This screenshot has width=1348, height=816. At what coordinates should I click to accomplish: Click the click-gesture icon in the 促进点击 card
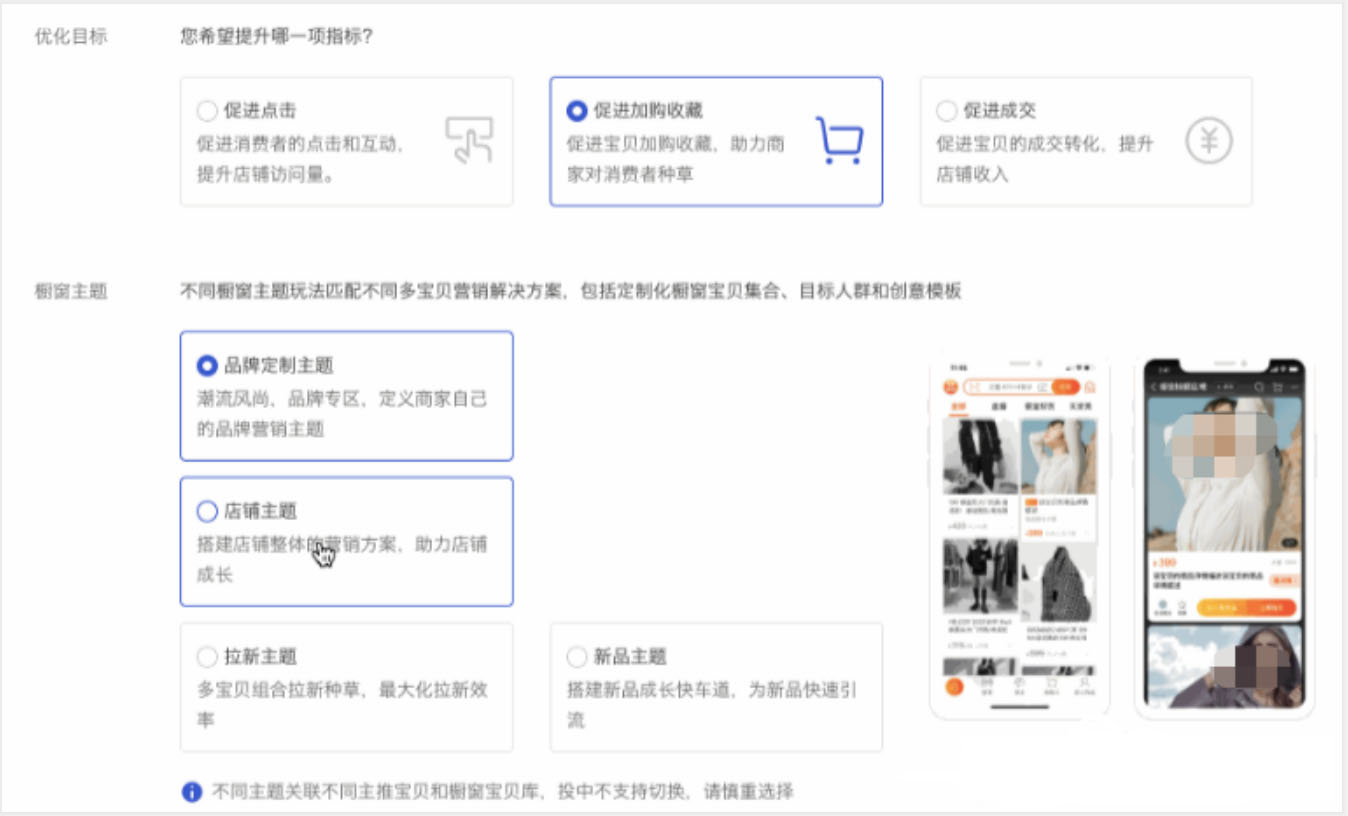[470, 142]
